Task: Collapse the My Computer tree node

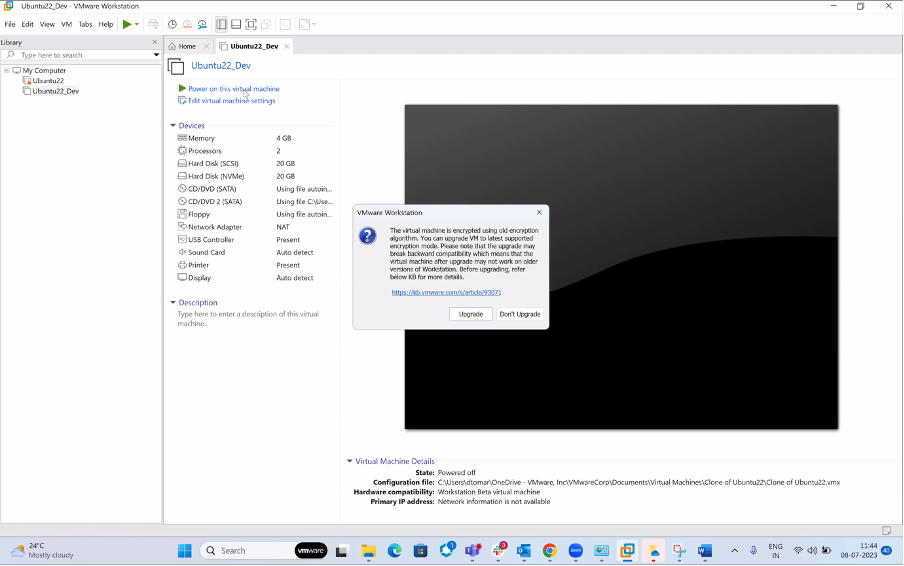Action: pos(6,70)
